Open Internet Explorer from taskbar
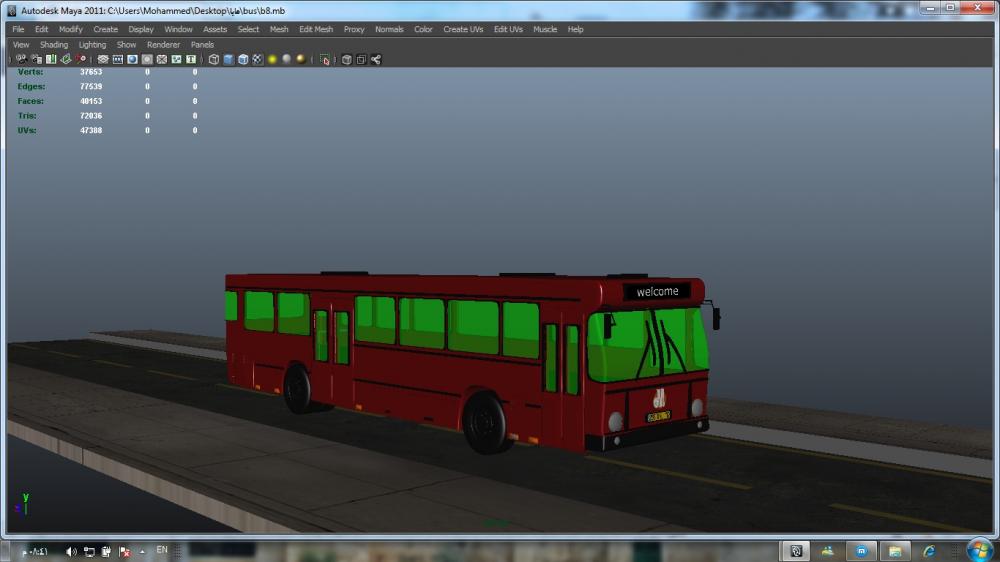This screenshot has height=562, width=1000. pyautogui.click(x=929, y=551)
